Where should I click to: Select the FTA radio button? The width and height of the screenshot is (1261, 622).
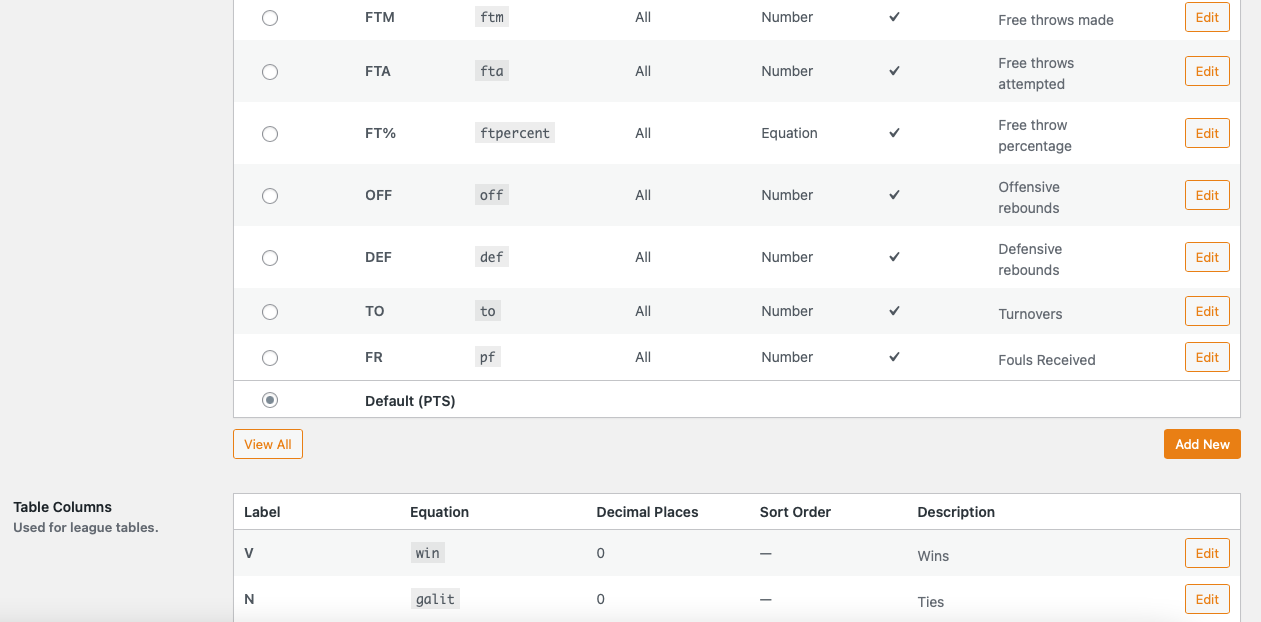[x=270, y=72]
